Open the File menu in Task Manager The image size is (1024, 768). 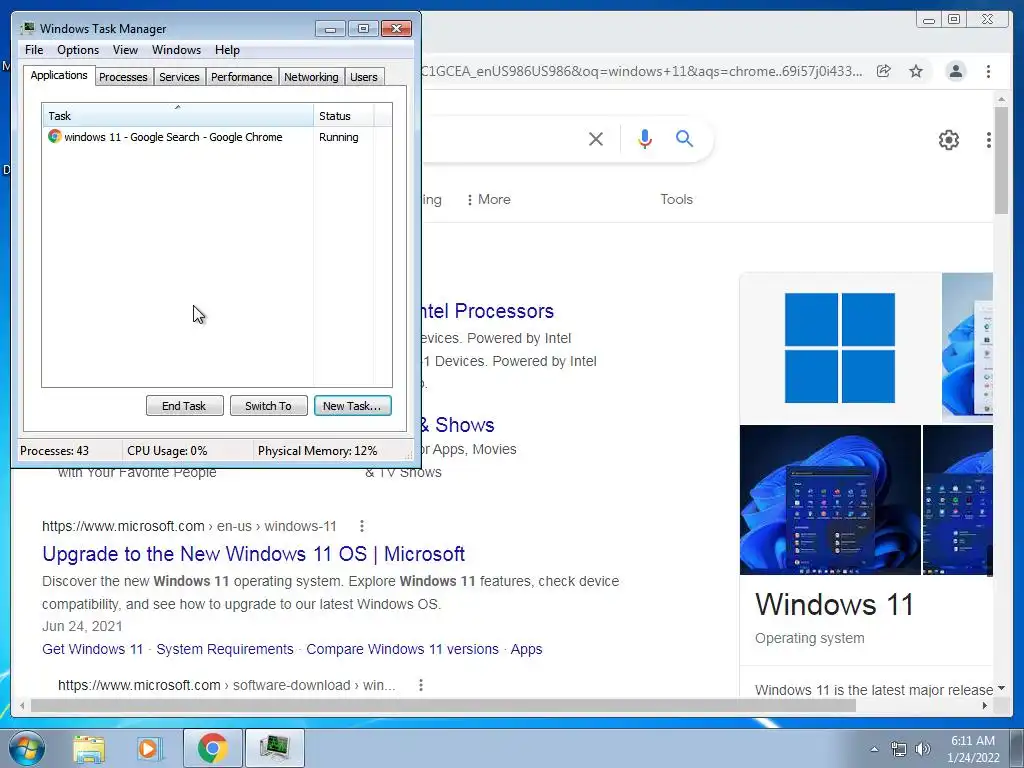pos(34,50)
